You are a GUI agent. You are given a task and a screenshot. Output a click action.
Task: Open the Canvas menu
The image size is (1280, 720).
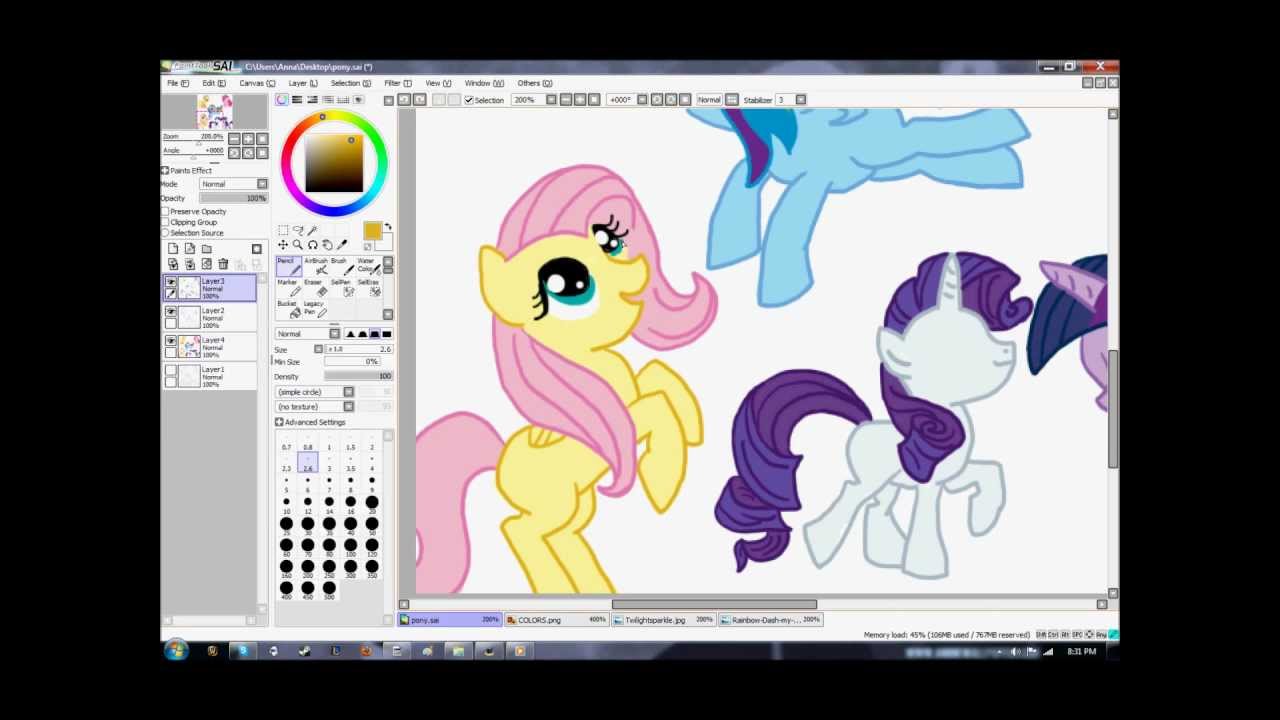(256, 83)
